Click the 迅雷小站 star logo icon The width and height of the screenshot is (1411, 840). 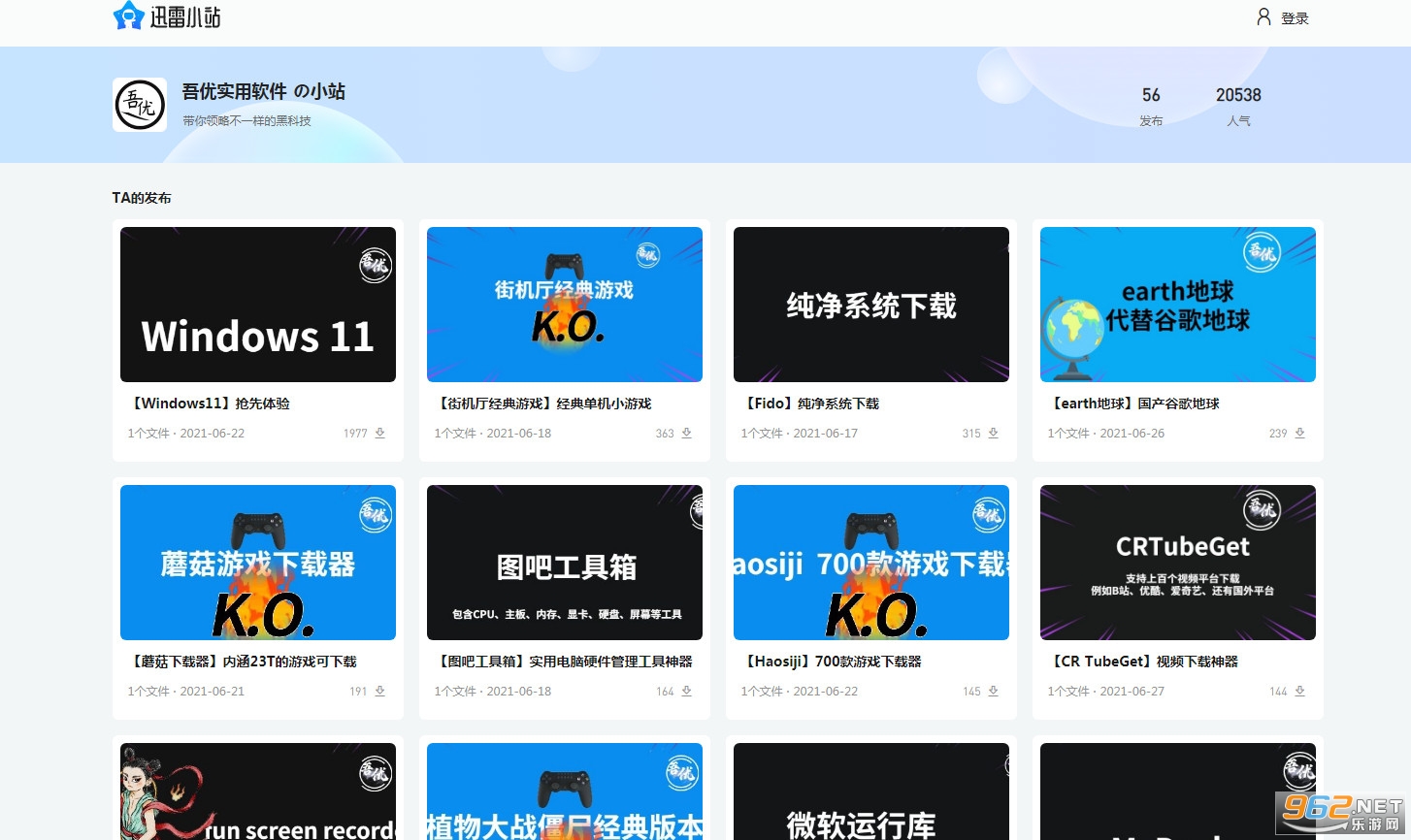[x=128, y=16]
